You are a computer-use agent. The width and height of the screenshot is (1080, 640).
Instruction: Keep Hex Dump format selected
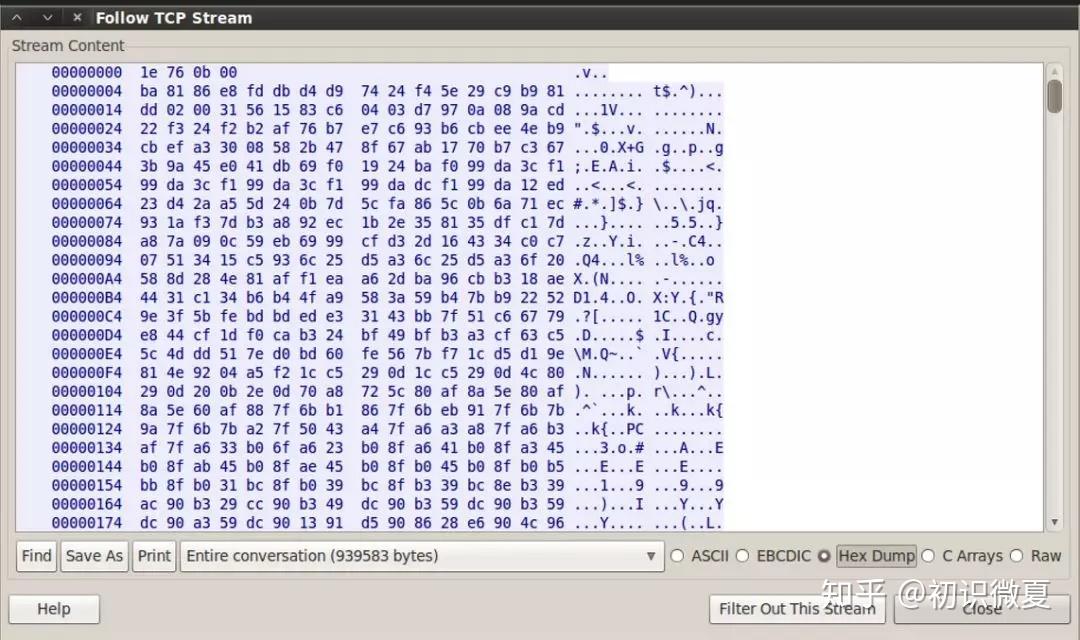(x=826, y=555)
